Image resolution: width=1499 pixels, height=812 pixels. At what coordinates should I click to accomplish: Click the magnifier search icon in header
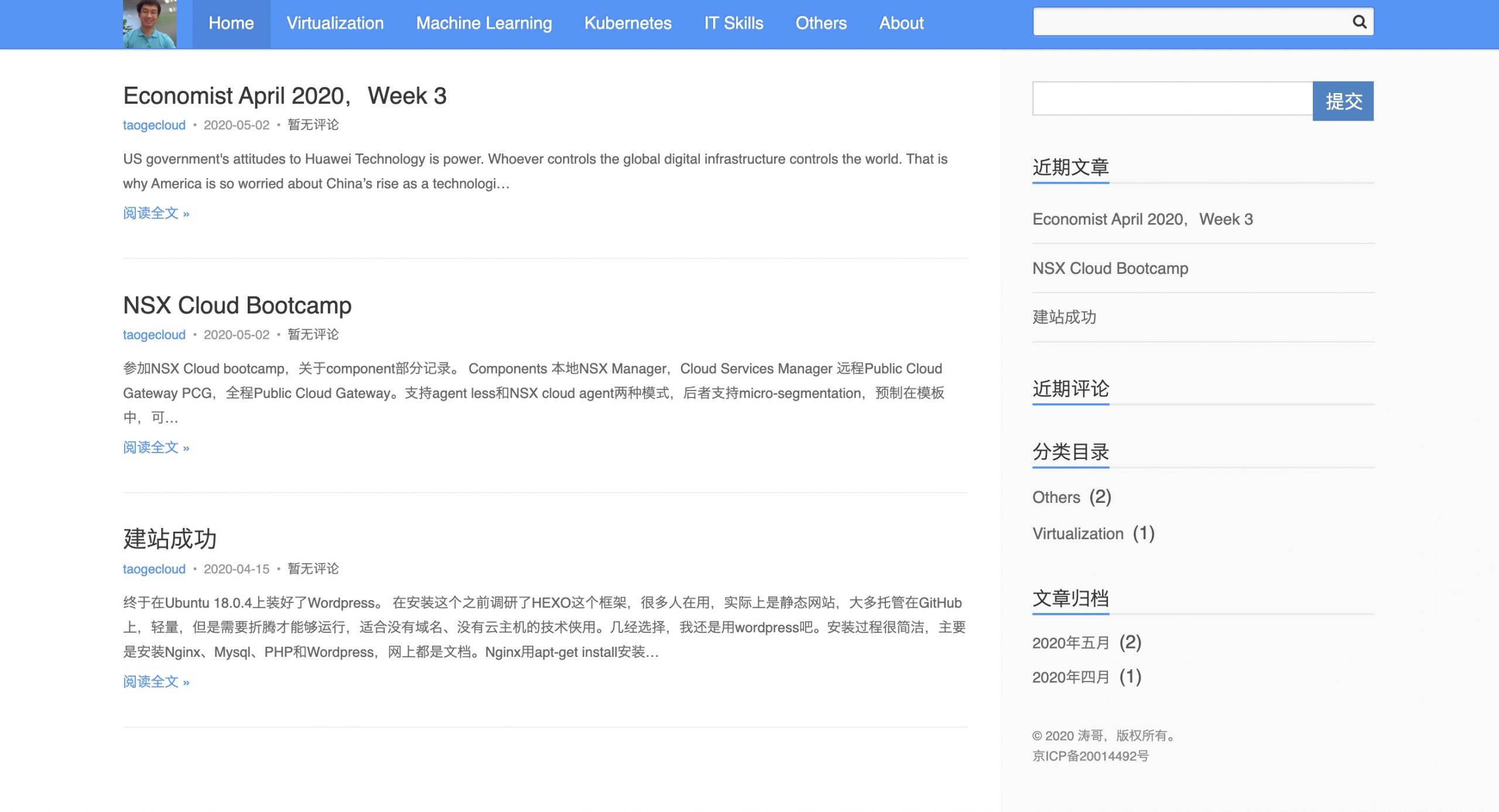pyautogui.click(x=1359, y=22)
